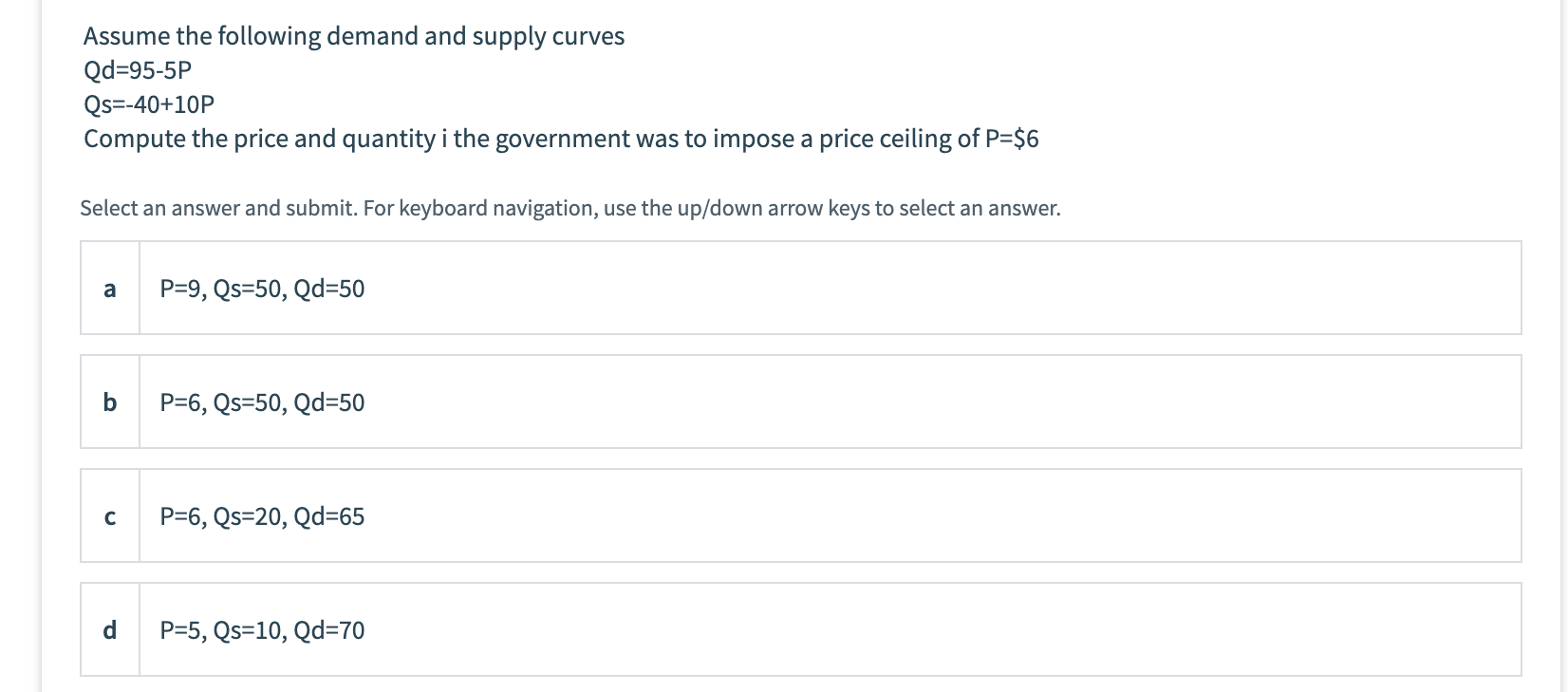The width and height of the screenshot is (1568, 692).
Task: Click 'Qs=50' in option b
Action: pyautogui.click(x=248, y=402)
